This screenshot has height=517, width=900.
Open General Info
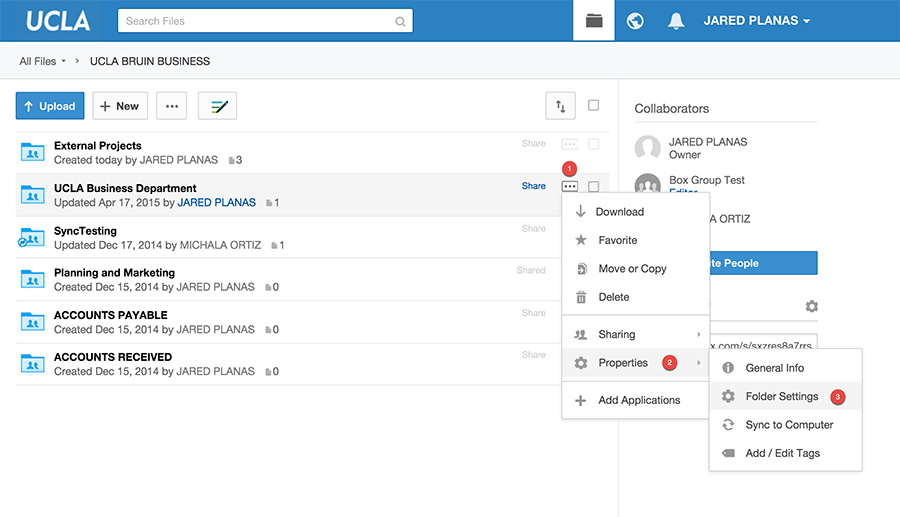(785, 368)
